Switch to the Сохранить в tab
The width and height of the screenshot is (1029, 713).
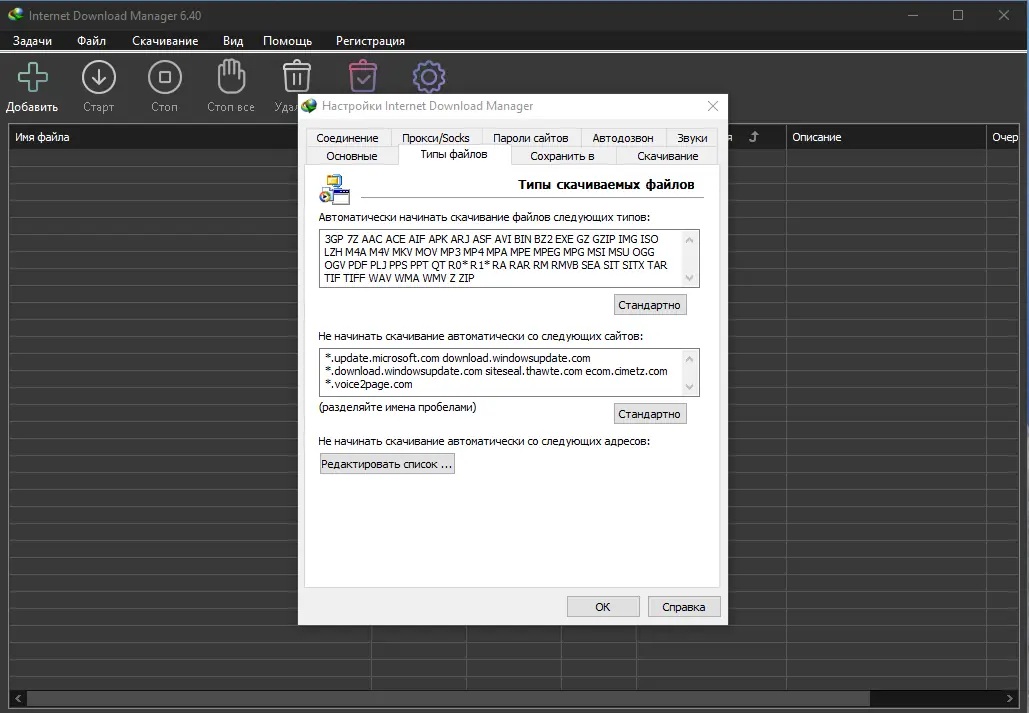(562, 156)
